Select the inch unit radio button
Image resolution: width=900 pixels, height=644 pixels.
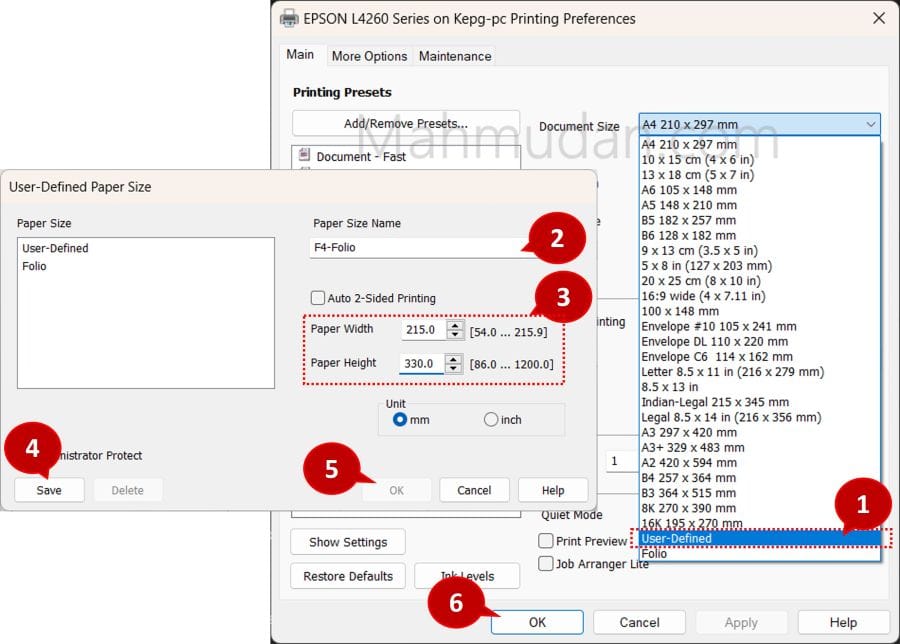pos(491,420)
